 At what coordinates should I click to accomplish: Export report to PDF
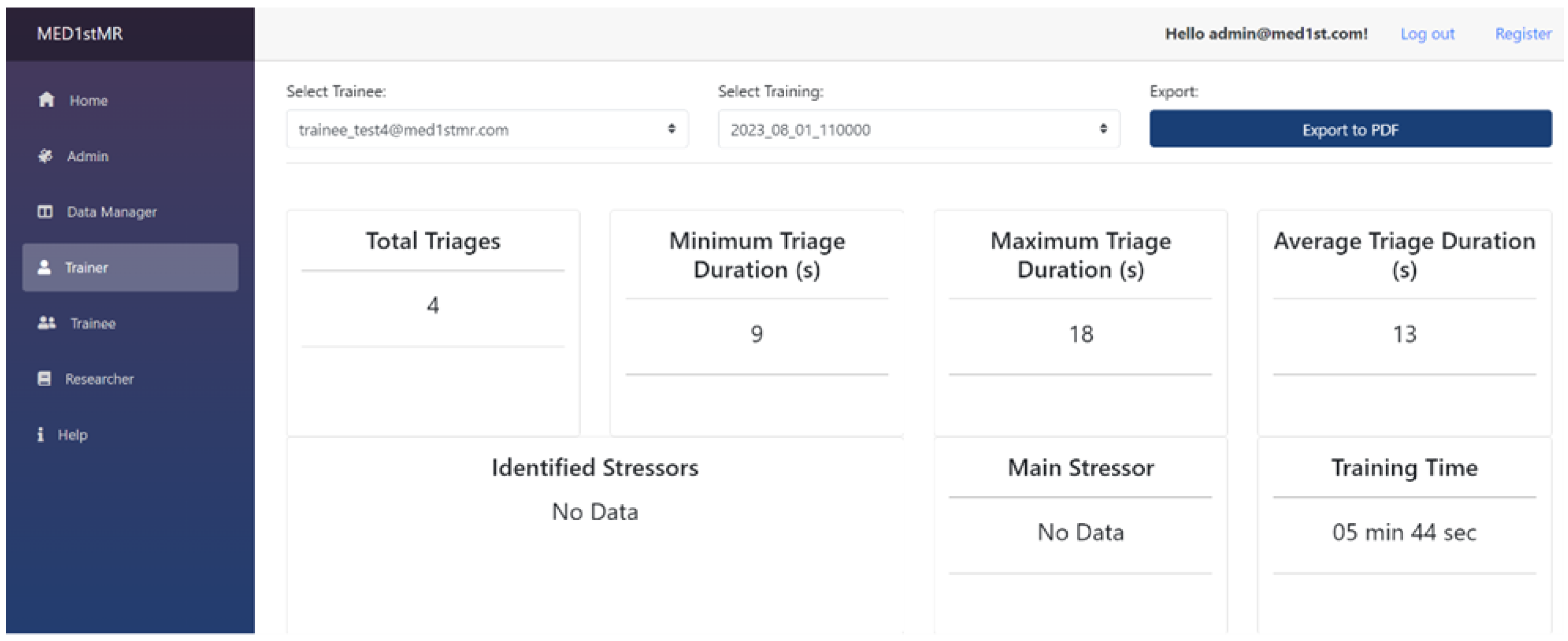[x=1350, y=129]
